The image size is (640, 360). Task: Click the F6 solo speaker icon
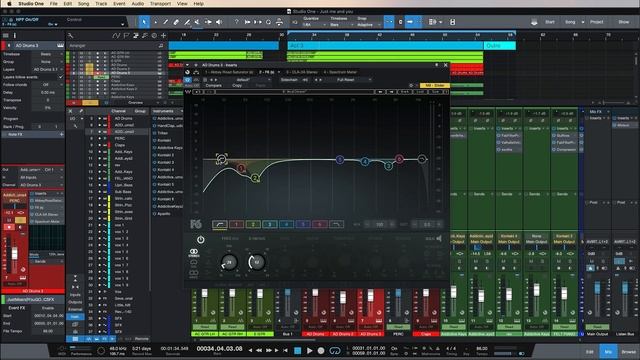click(439, 238)
